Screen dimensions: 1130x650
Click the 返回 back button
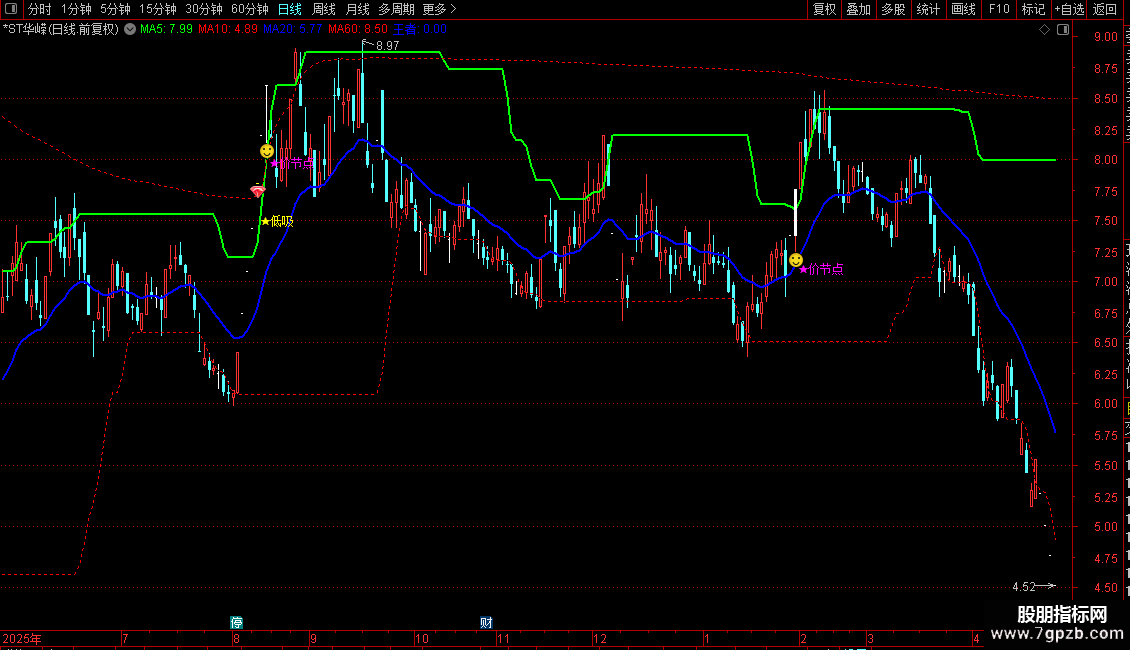coord(1105,9)
